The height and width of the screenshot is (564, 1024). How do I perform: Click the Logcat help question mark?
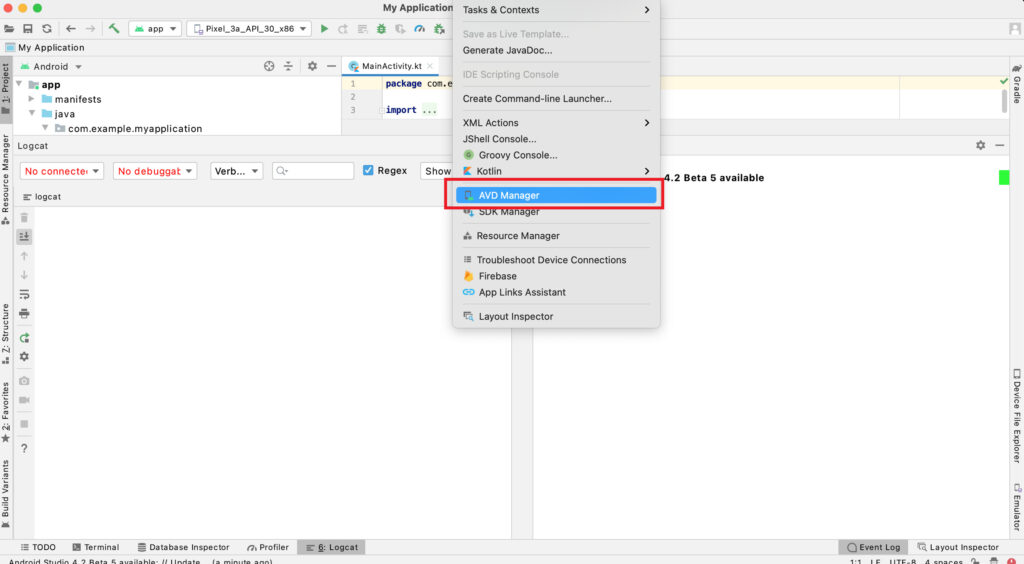(24, 448)
